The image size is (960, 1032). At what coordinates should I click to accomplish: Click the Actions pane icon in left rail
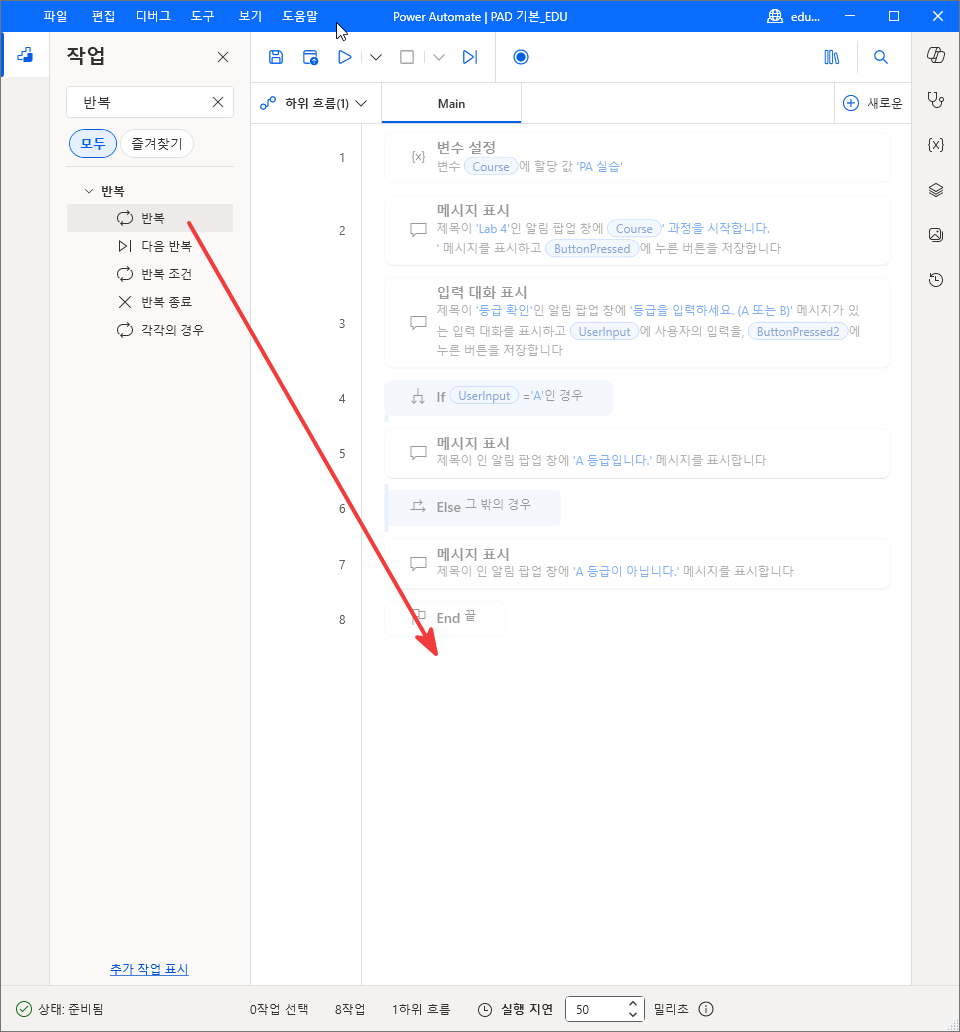[x=25, y=55]
